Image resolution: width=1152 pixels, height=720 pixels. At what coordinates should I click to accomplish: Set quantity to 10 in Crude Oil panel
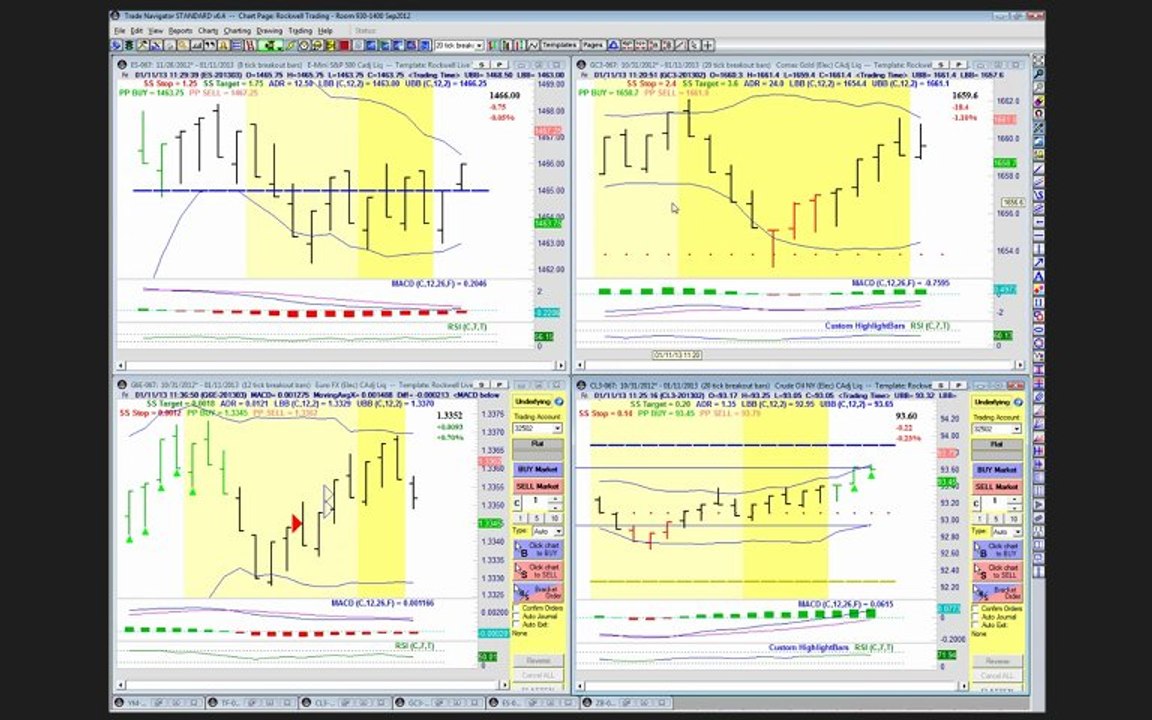(1014, 519)
